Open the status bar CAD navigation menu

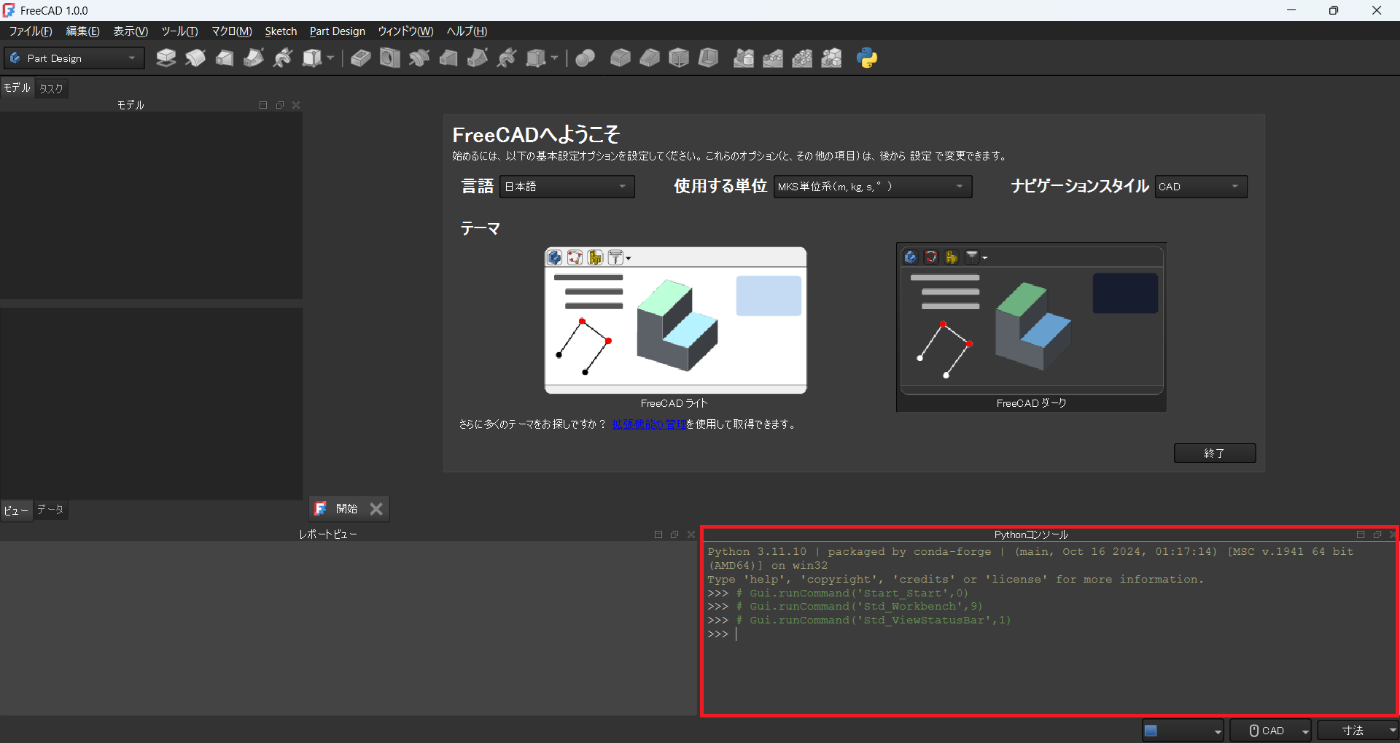tap(1271, 730)
